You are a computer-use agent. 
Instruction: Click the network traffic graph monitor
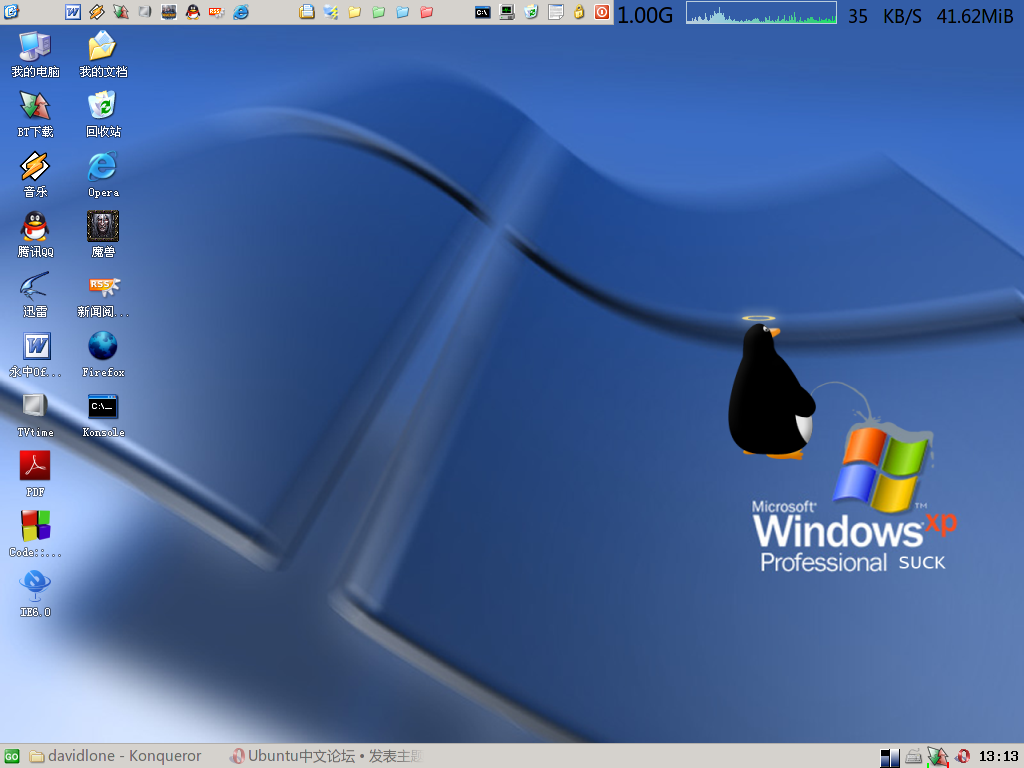(761, 12)
